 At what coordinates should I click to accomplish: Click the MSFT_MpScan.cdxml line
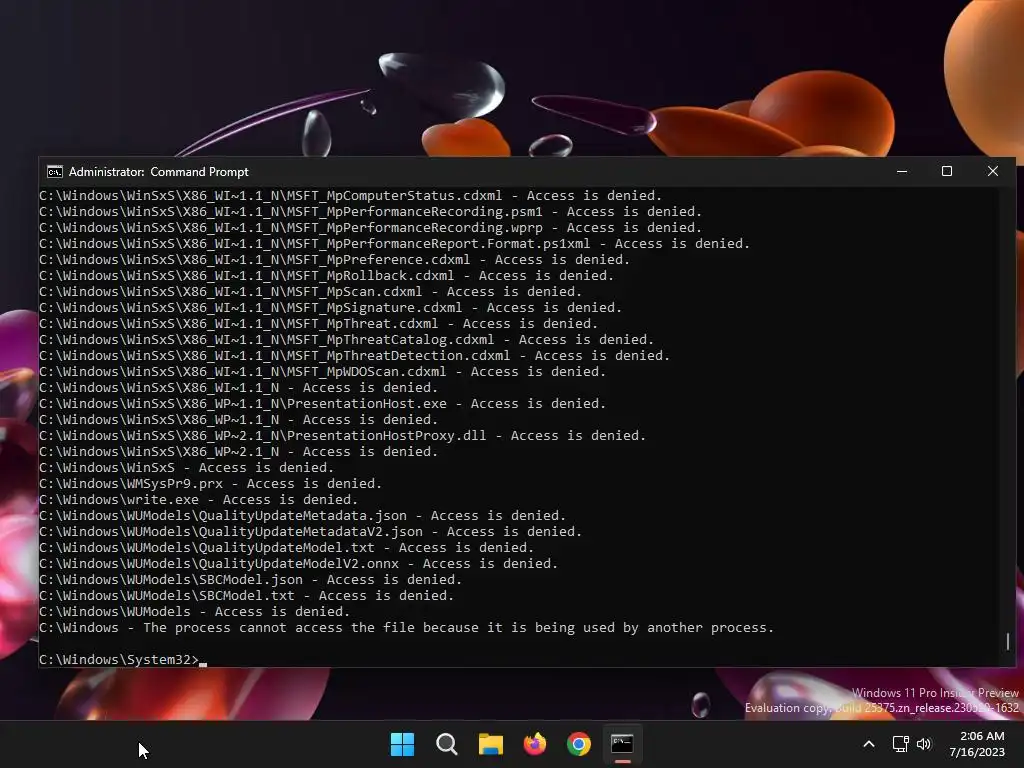(x=310, y=292)
